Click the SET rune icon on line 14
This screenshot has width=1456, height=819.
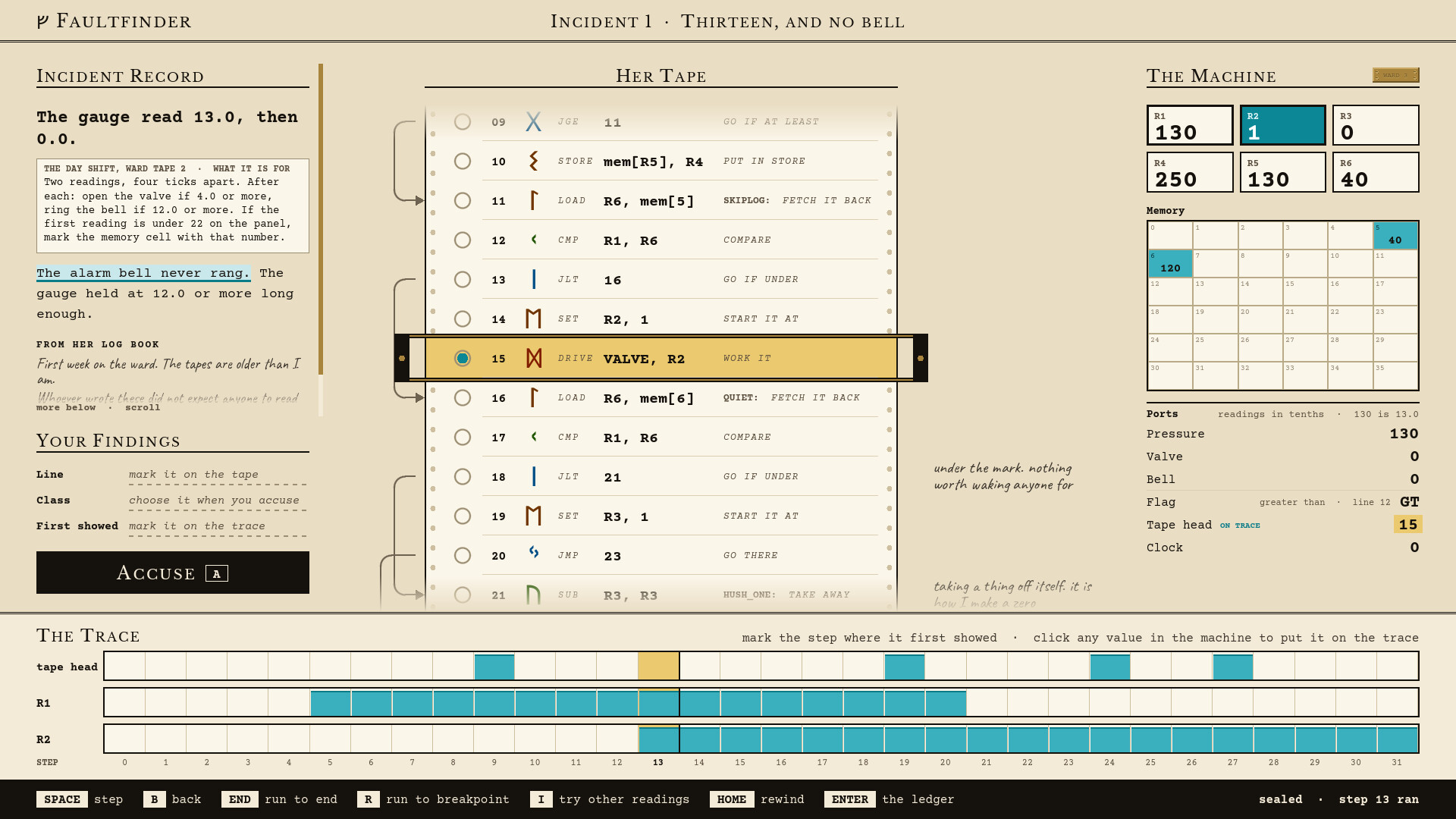pyautogui.click(x=534, y=318)
